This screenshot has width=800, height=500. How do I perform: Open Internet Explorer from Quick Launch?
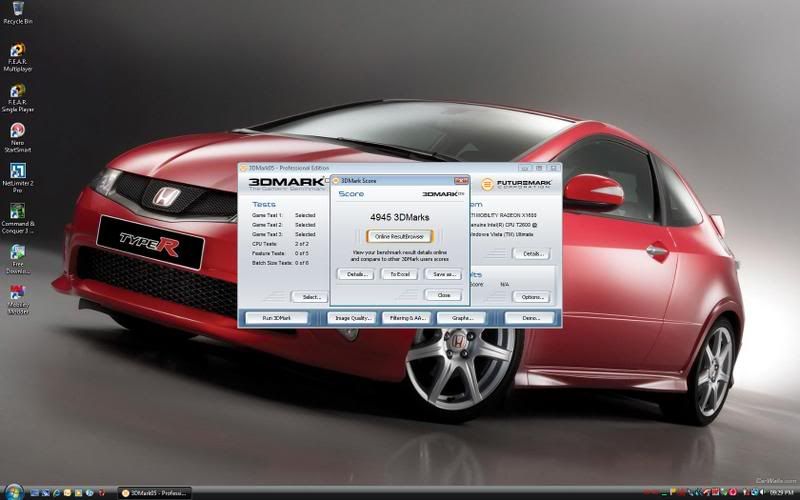point(57,493)
